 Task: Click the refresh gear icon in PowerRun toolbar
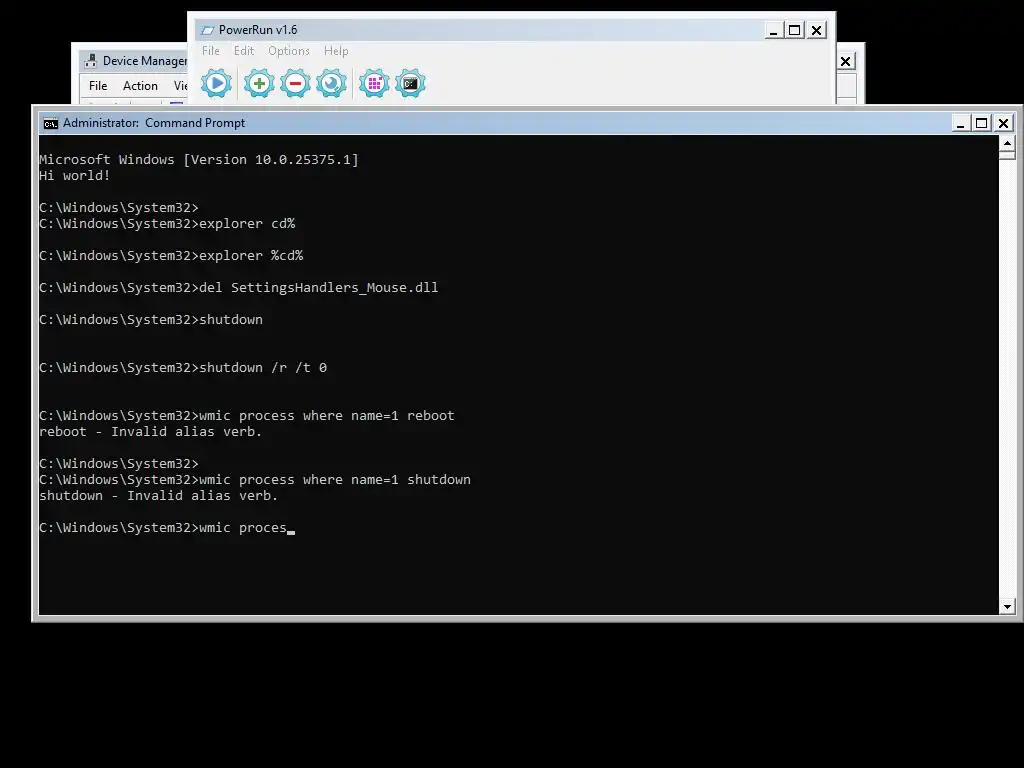click(331, 84)
